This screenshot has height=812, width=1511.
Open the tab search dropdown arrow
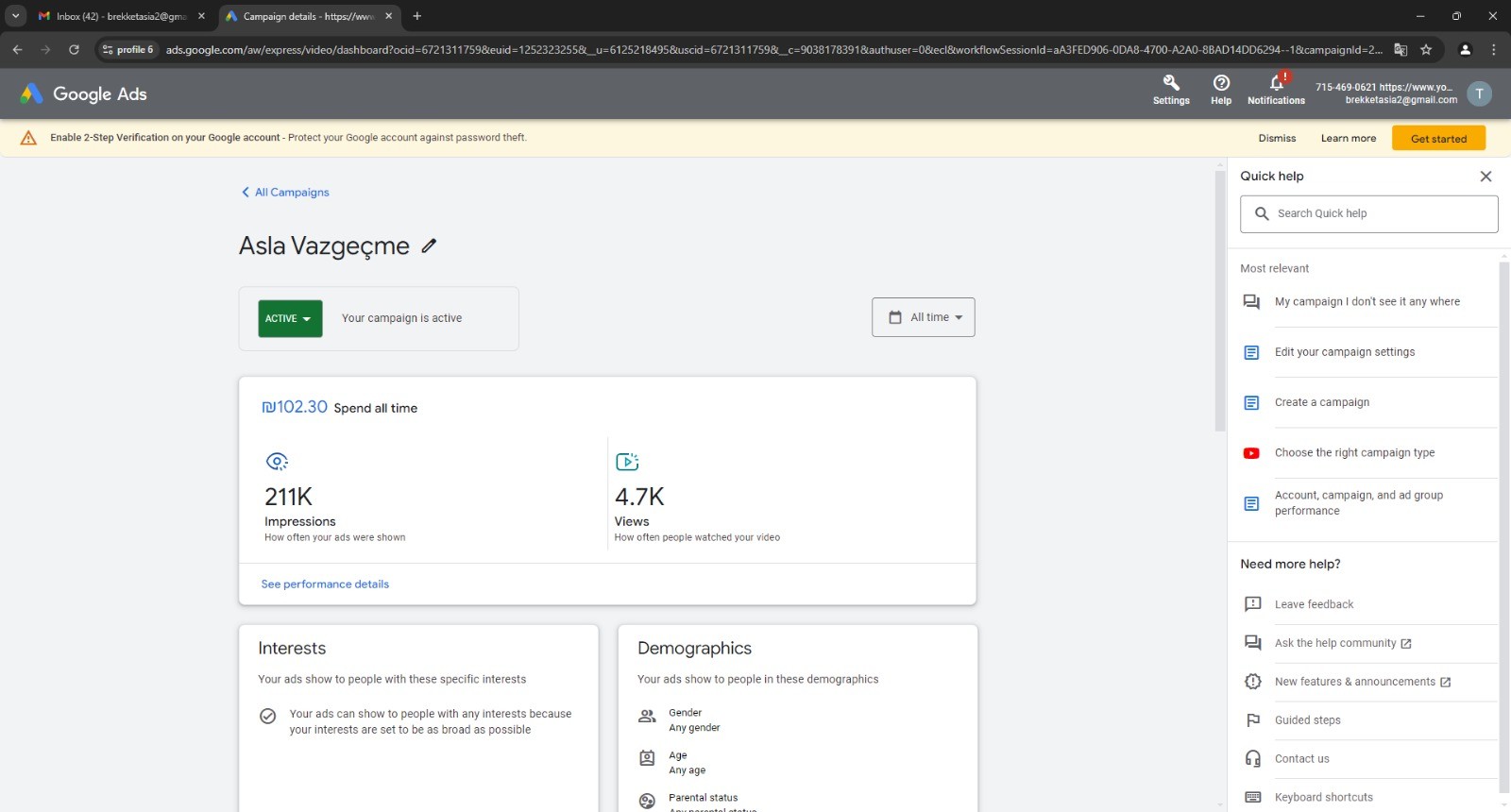(16, 16)
